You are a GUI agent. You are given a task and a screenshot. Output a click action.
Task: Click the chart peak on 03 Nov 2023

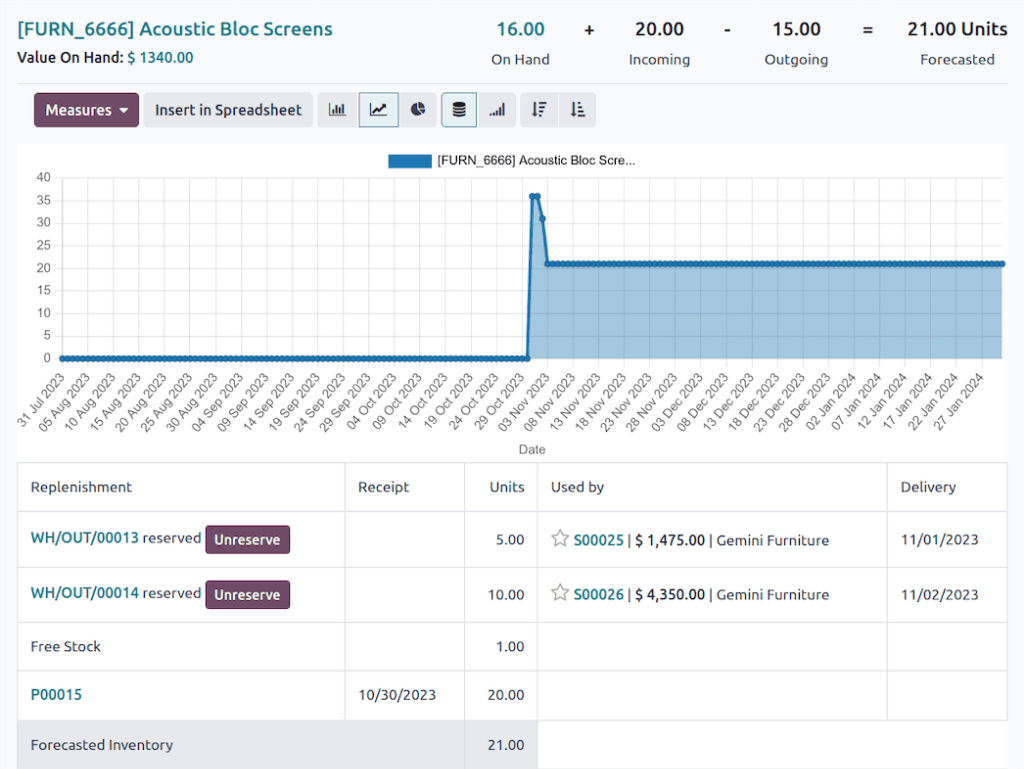coord(533,196)
